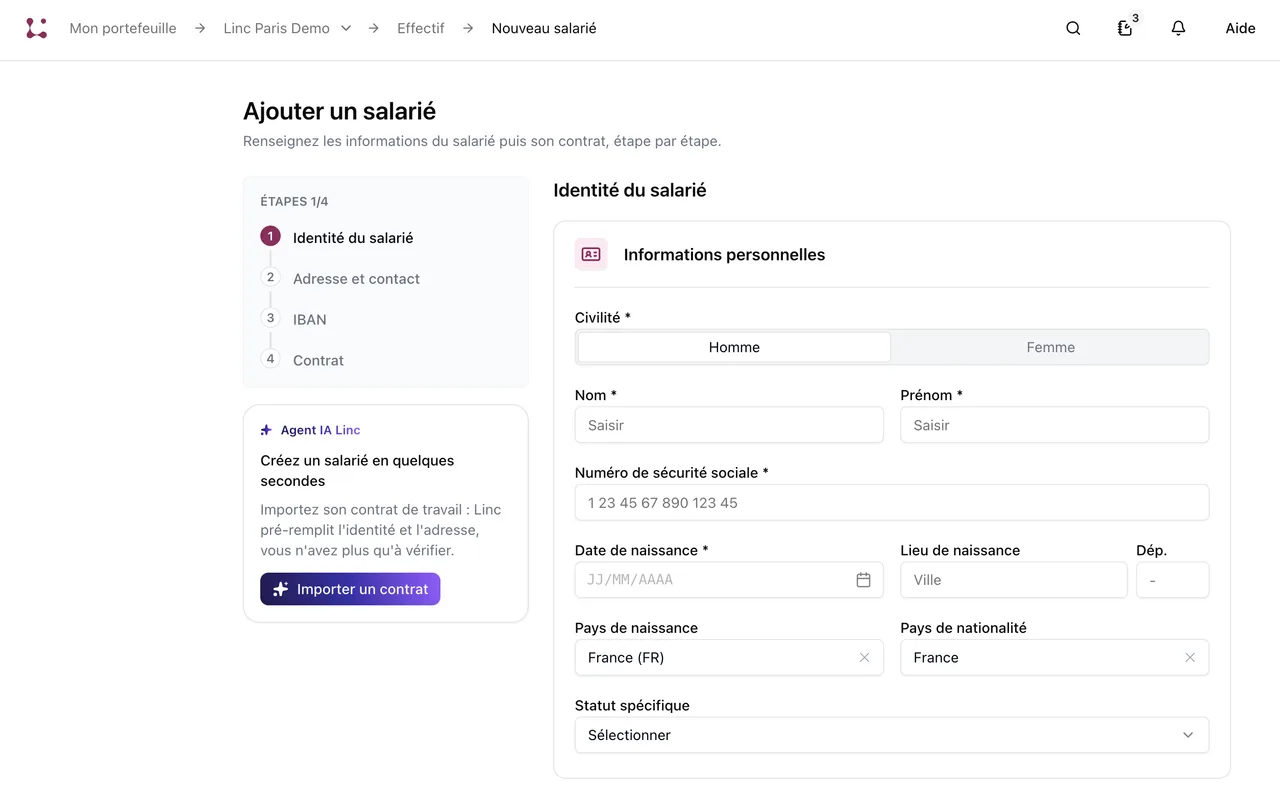Screen dimensions: 1280x786
Task: Click Nouveau salarié breadcrumb
Action: tap(544, 28)
